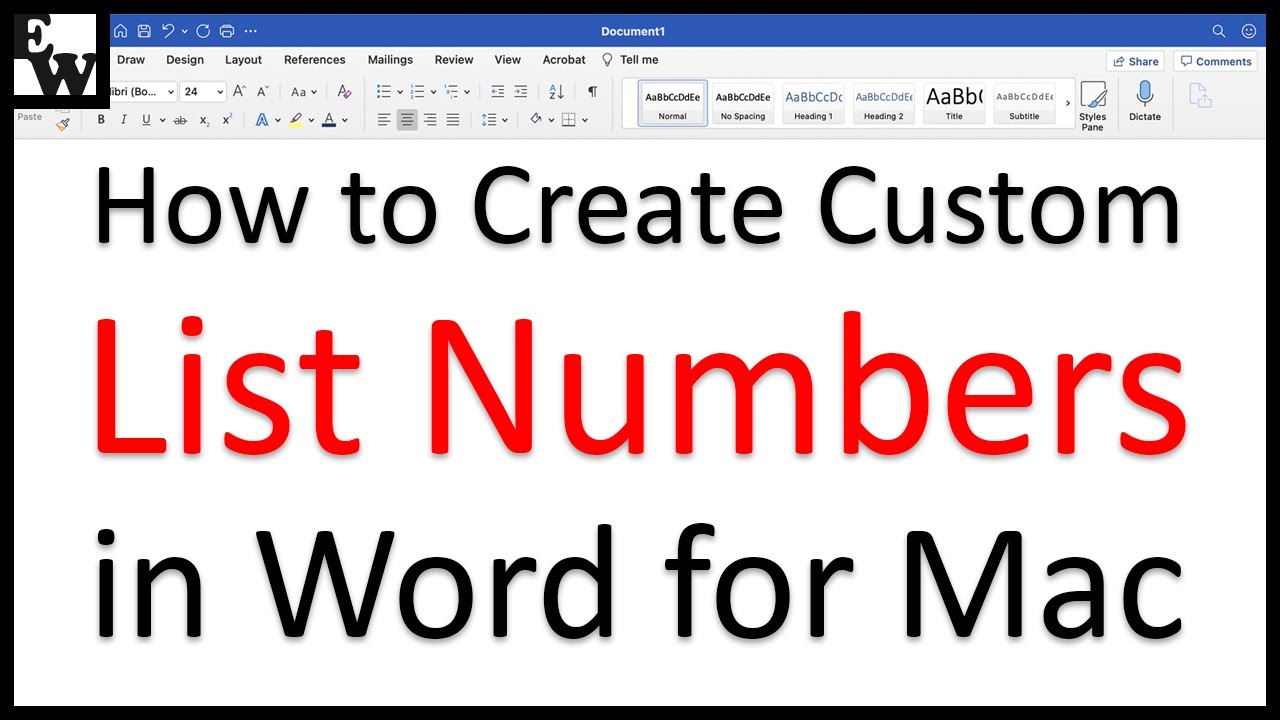Open the bullet library dropdown arrow
Screen dimensions: 1280x720
point(399,93)
